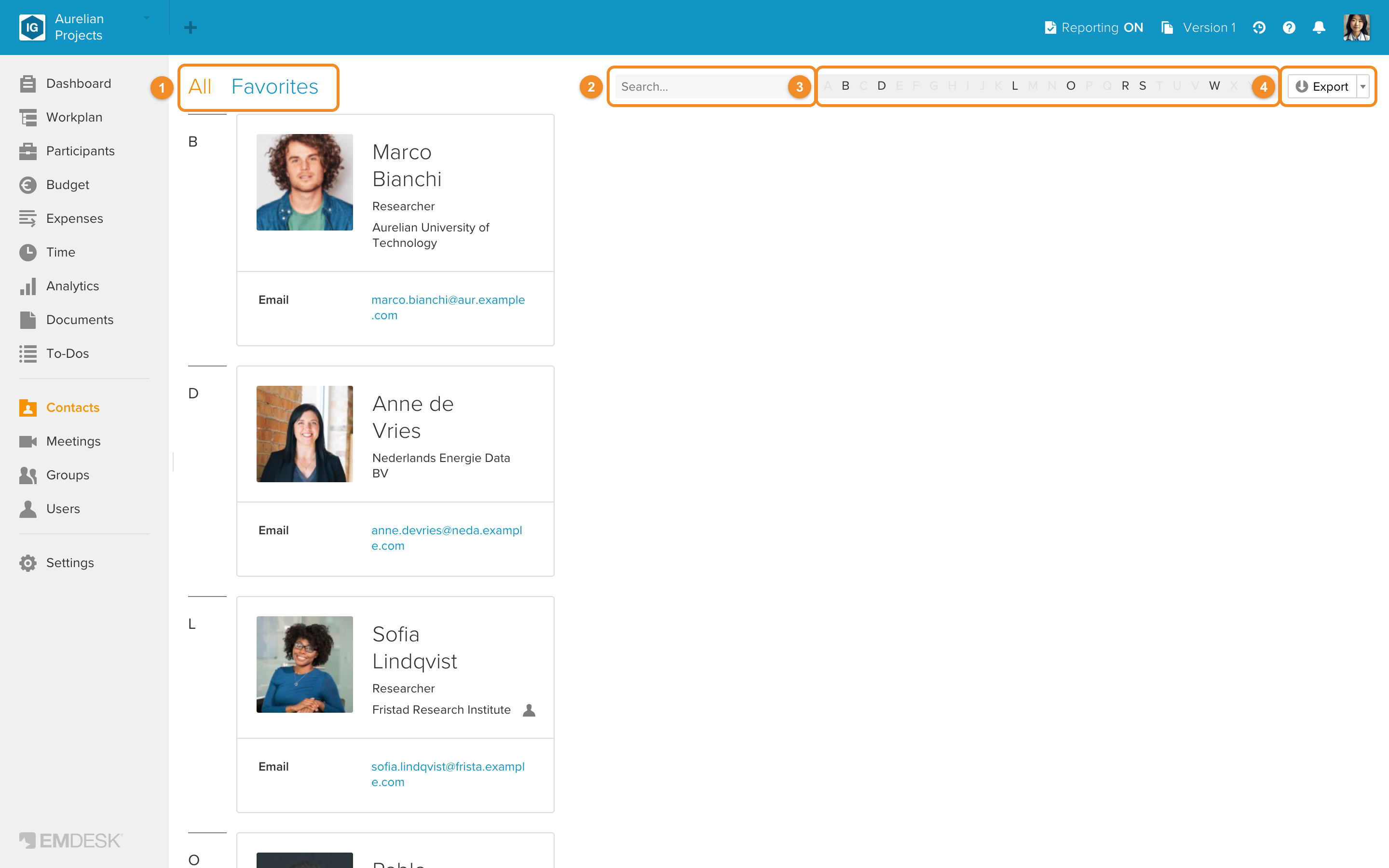Filter contacts by letter W

[1214, 86]
